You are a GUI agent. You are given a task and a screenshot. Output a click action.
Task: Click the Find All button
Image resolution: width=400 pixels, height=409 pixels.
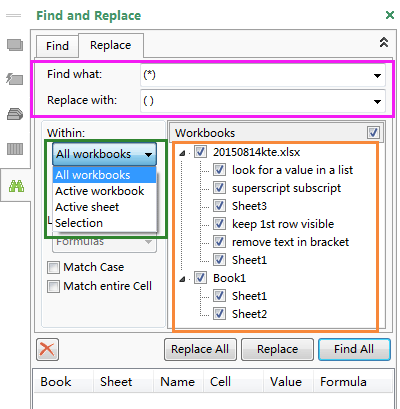click(354, 349)
